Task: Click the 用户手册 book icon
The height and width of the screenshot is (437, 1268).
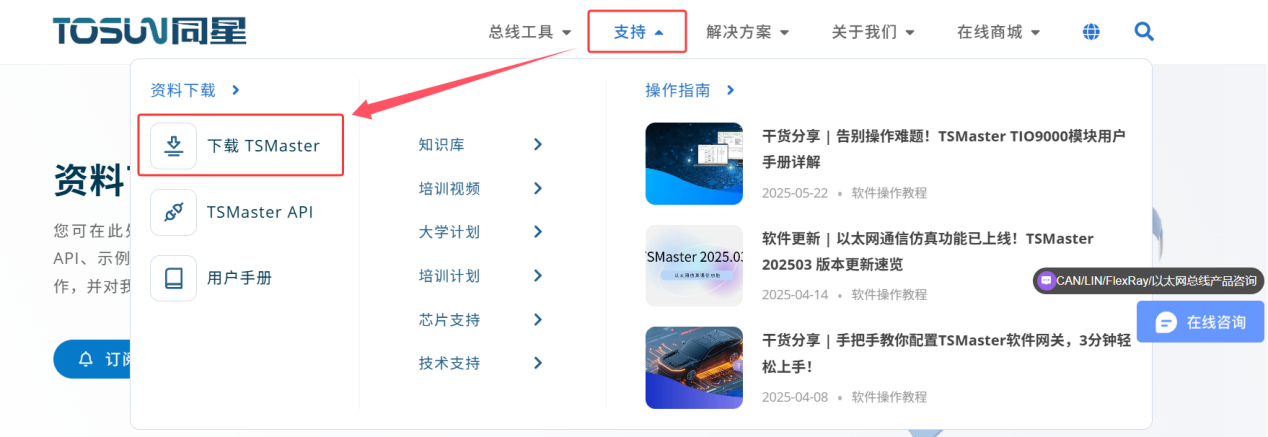Action: point(174,278)
